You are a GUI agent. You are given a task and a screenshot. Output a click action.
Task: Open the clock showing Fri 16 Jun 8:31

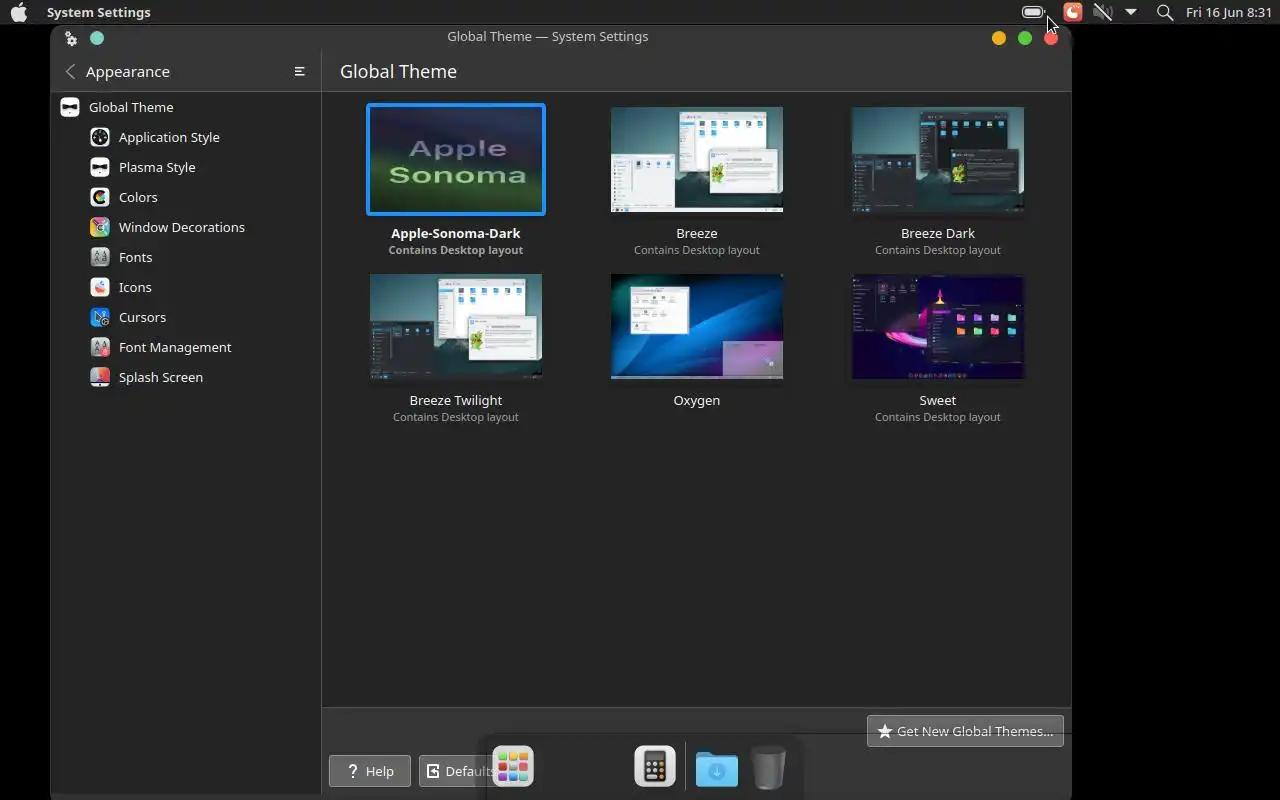click(1228, 12)
